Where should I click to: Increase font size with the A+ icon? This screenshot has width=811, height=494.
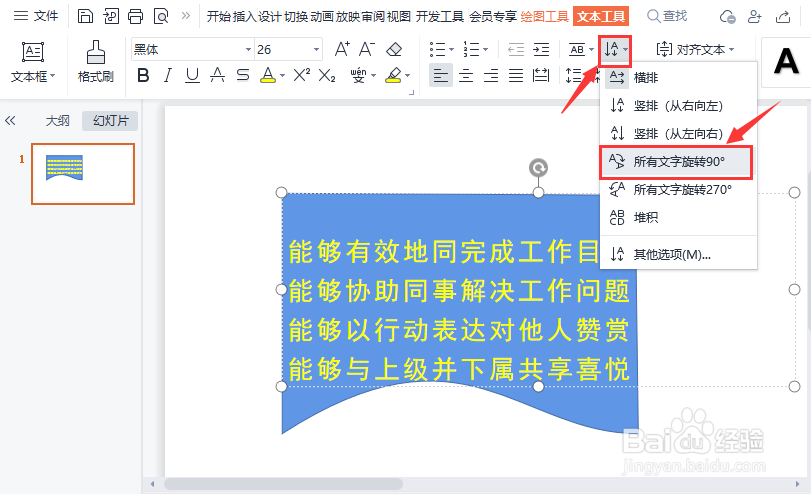click(x=342, y=49)
